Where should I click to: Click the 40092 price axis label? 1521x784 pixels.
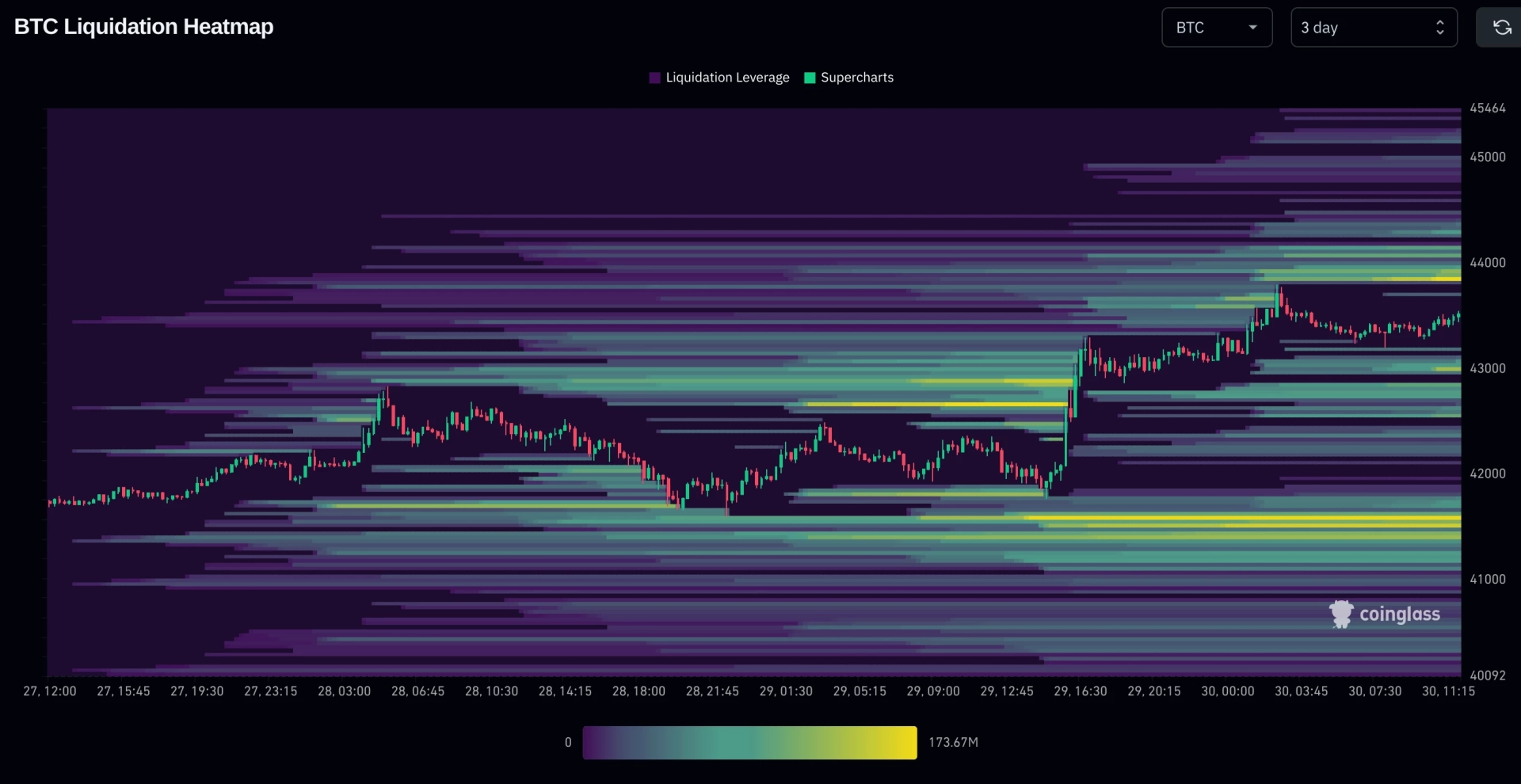pyautogui.click(x=1488, y=676)
